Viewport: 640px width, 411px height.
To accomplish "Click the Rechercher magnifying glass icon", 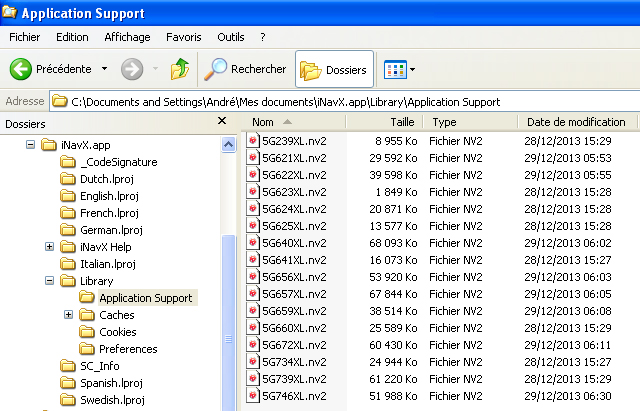I will 215,69.
